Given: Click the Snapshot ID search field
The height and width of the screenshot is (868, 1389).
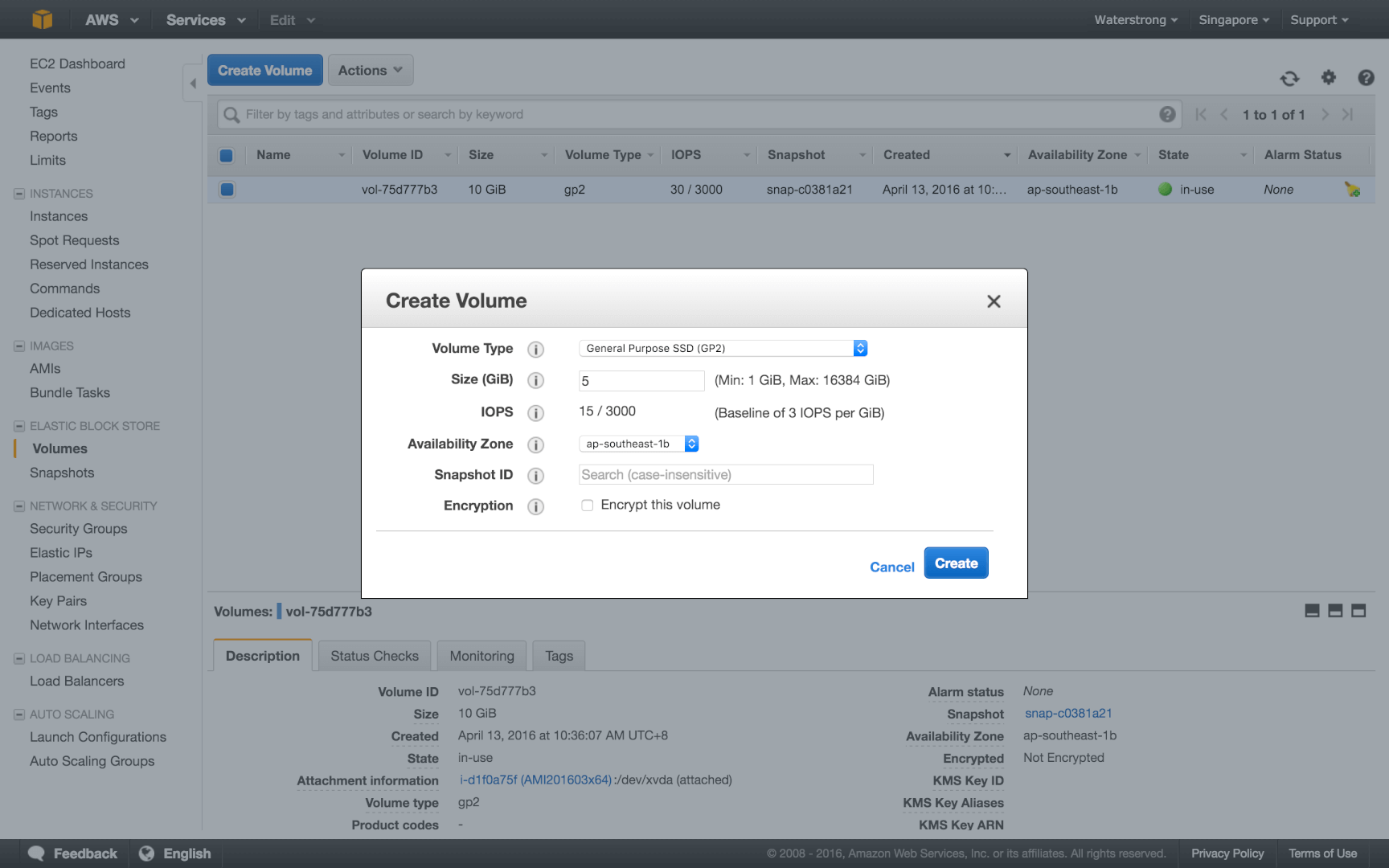Looking at the screenshot, I should (726, 475).
